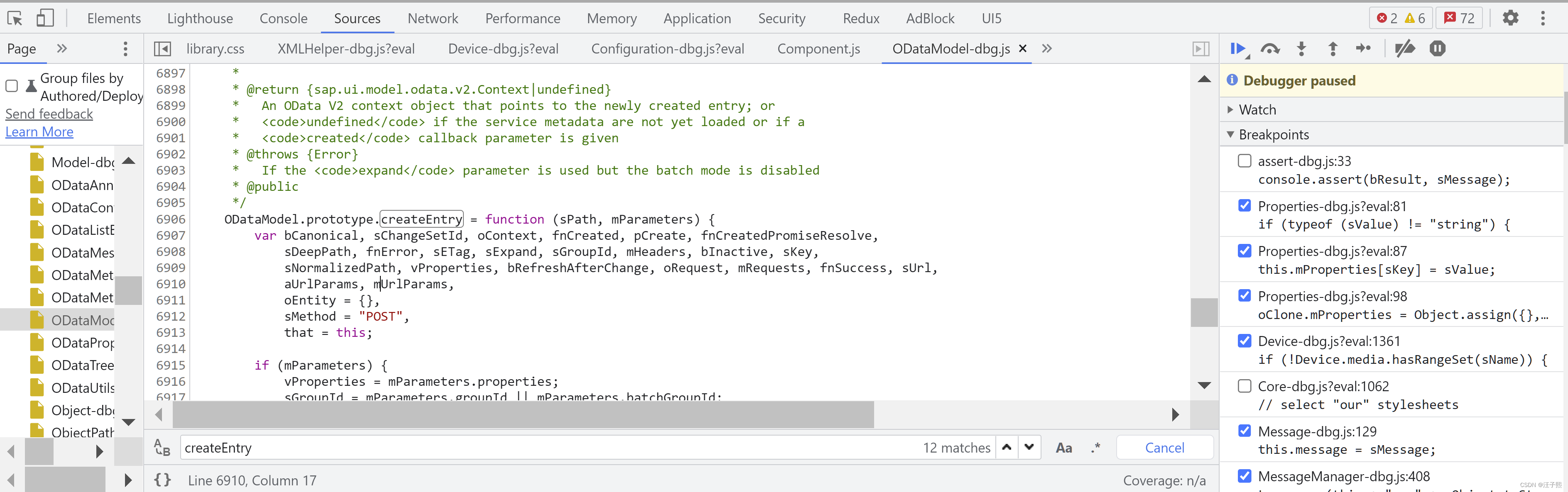Click Cancel to close the search bar

(x=1163, y=447)
